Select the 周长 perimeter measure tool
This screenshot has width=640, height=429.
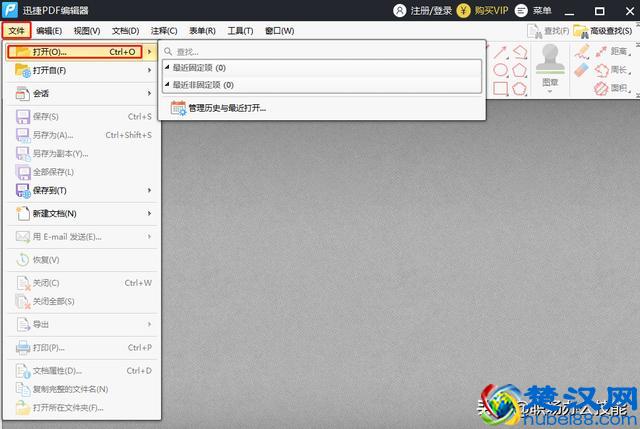[x=613, y=70]
